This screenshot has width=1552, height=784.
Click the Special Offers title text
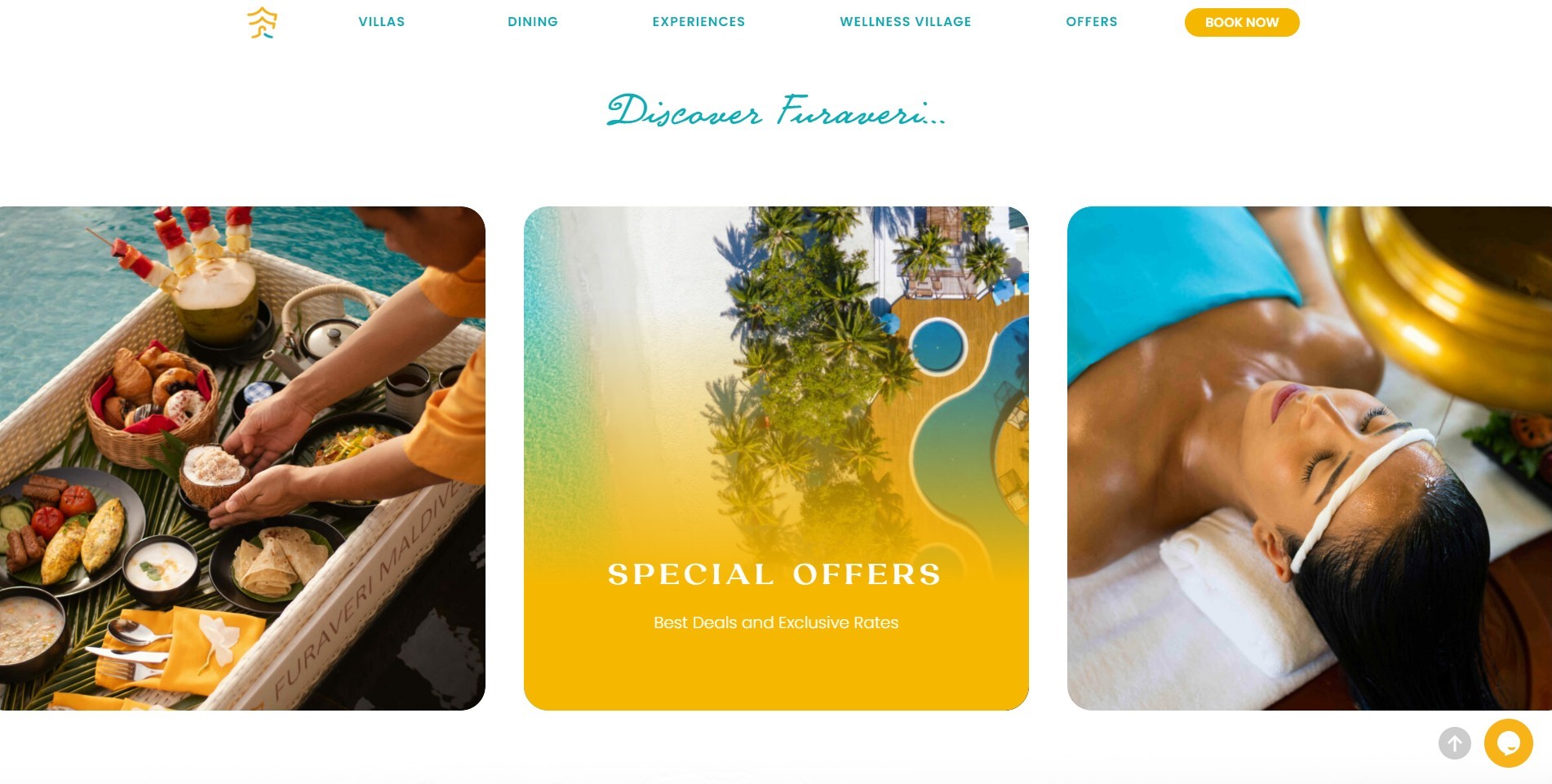click(774, 574)
